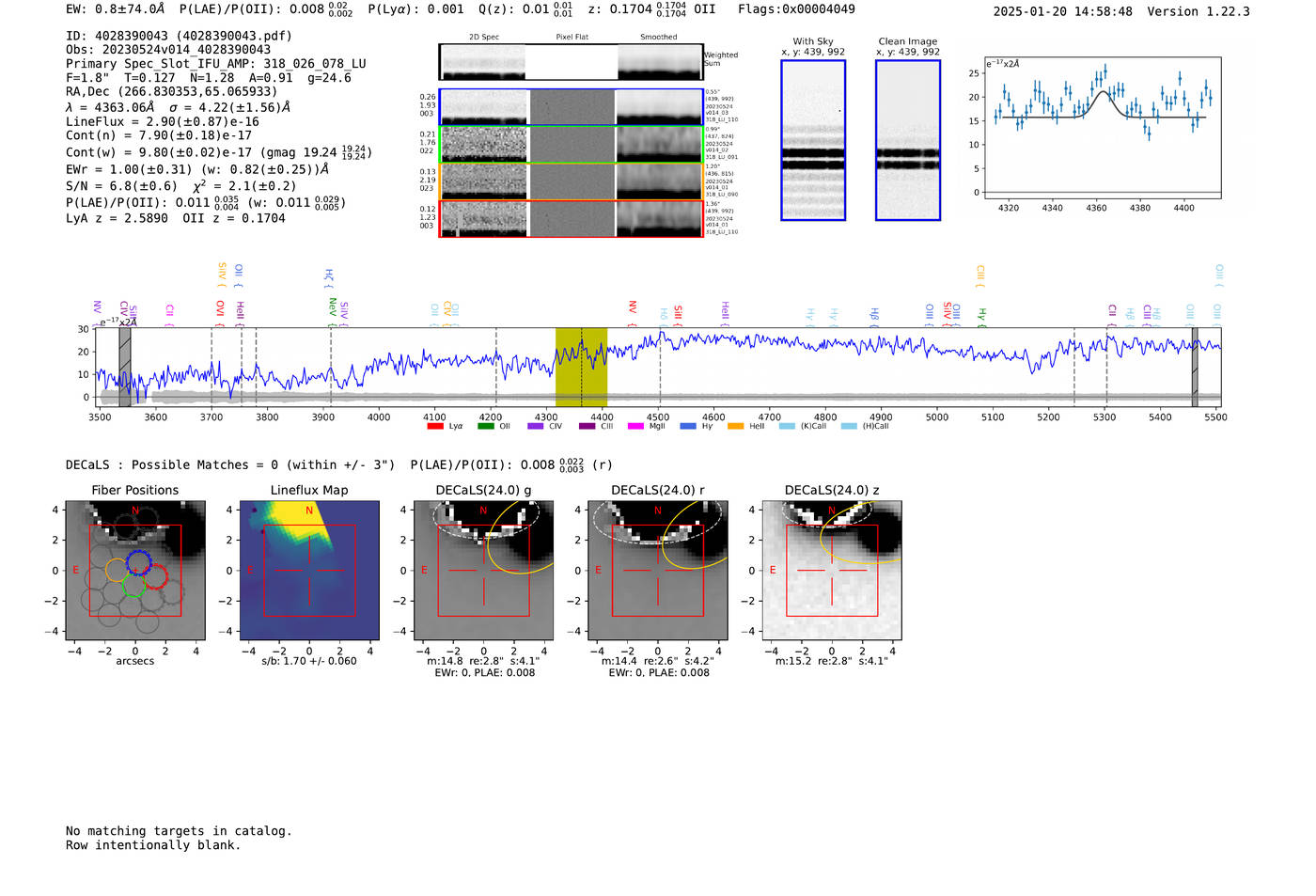Click the blue fiber circle in Fiber Positions
This screenshot has height=896, width=1316.
tap(139, 562)
